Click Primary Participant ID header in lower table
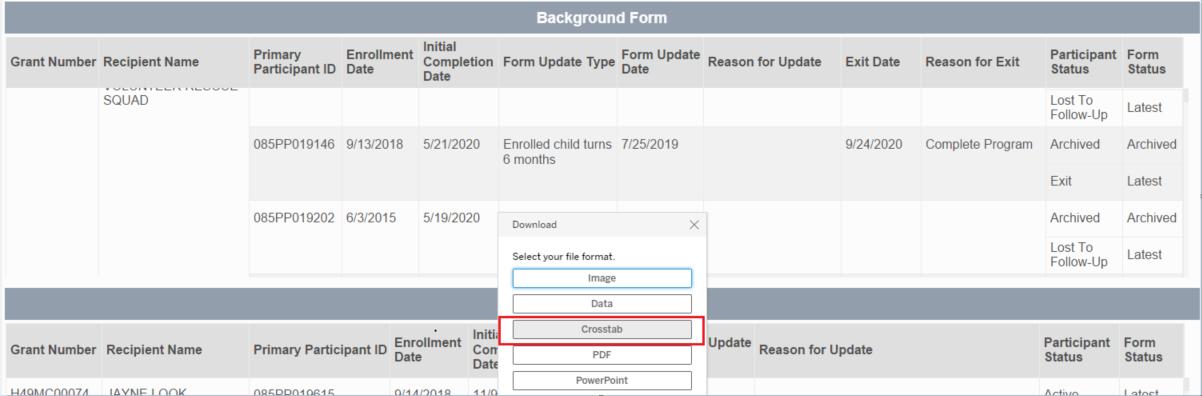 320,349
